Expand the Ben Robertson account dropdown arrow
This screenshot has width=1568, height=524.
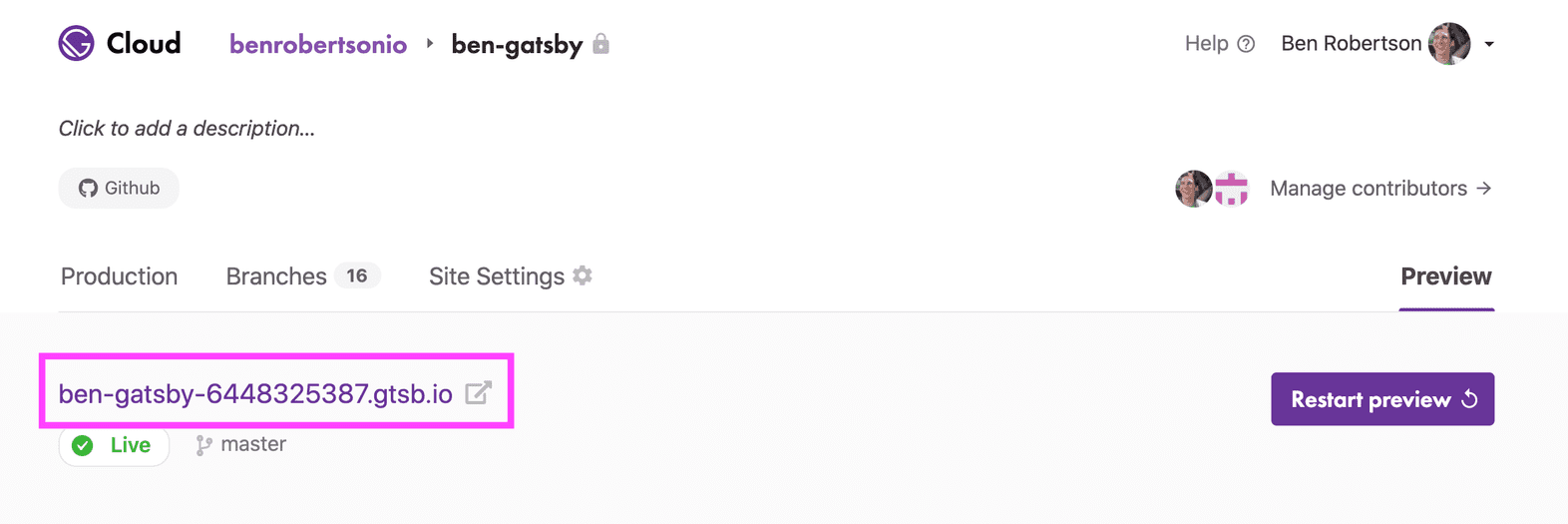pyautogui.click(x=1489, y=44)
